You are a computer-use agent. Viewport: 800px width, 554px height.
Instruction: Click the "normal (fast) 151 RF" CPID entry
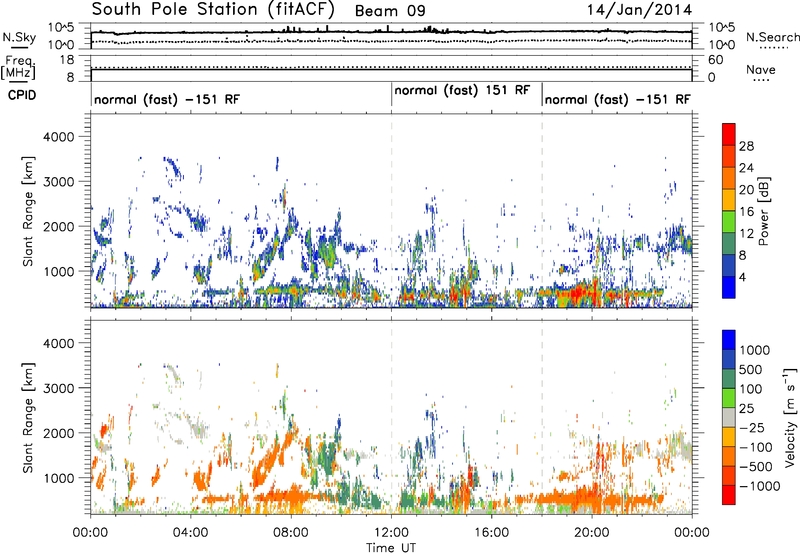coord(462,90)
